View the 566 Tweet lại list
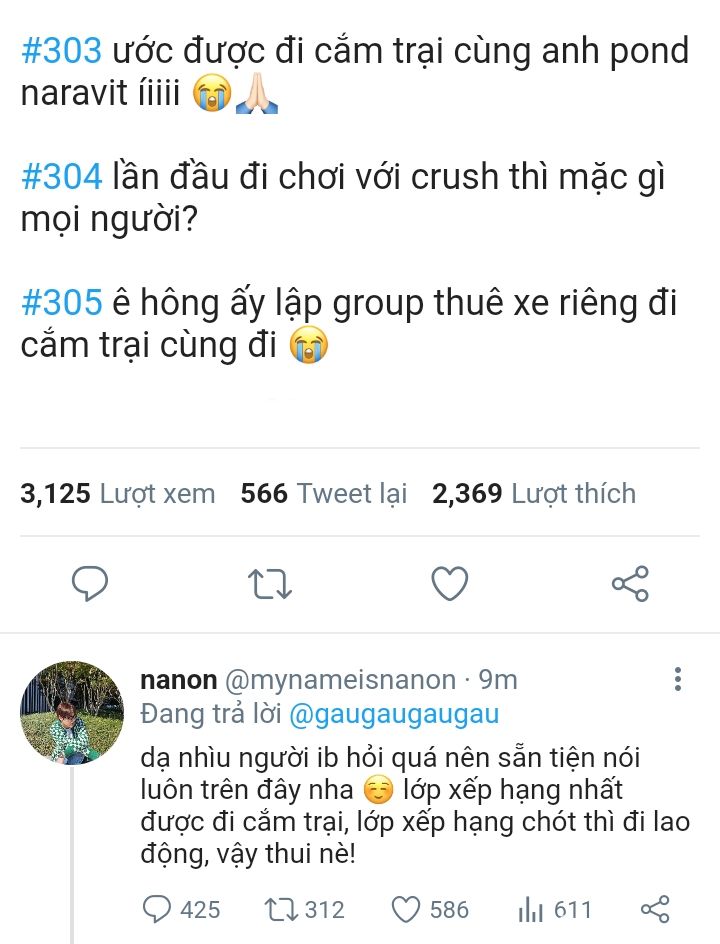Image resolution: width=720 pixels, height=944 pixels. (x=324, y=494)
